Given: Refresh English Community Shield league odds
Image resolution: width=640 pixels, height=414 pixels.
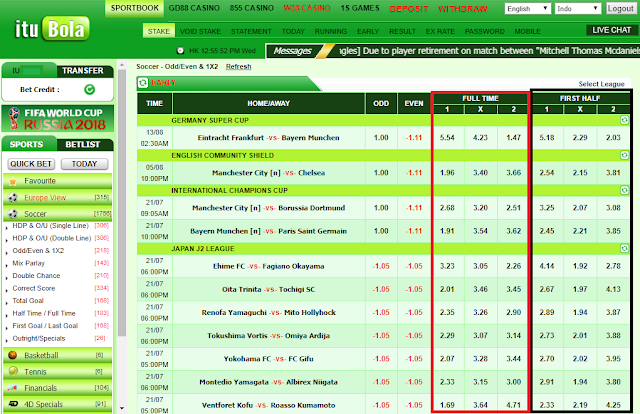Looking at the screenshot, I should coord(624,155).
